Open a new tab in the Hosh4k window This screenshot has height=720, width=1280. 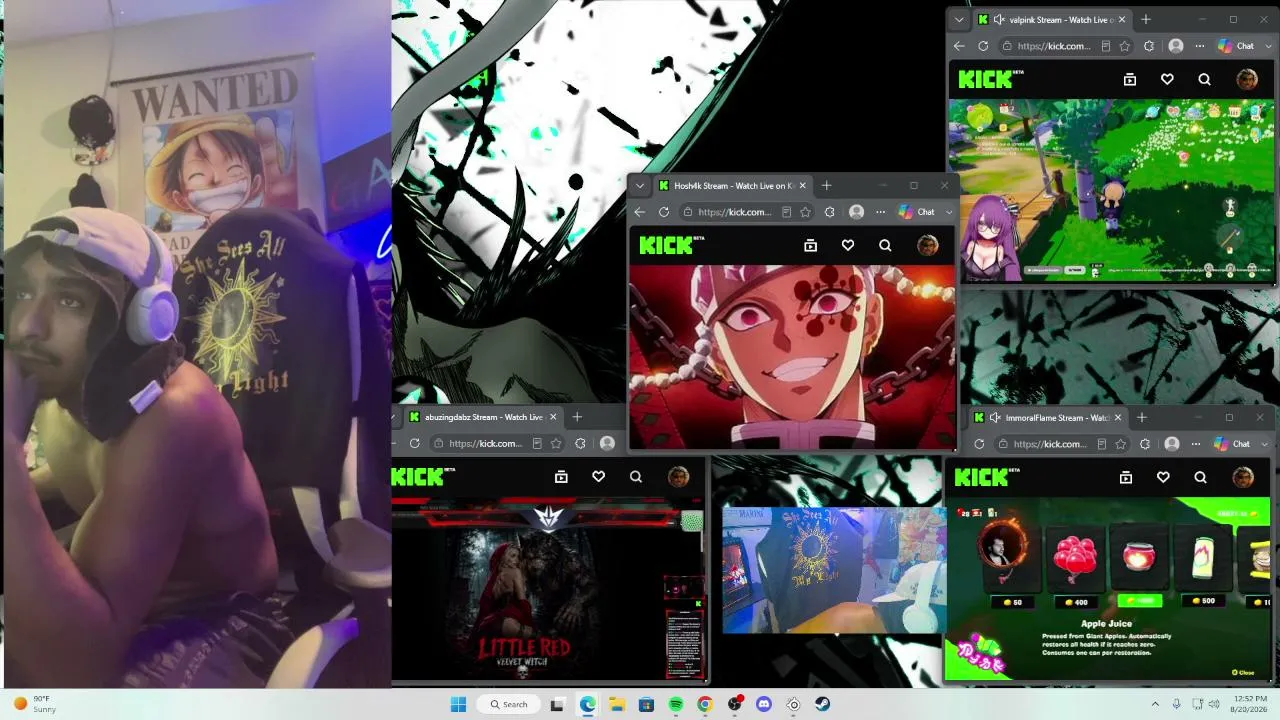click(x=826, y=185)
